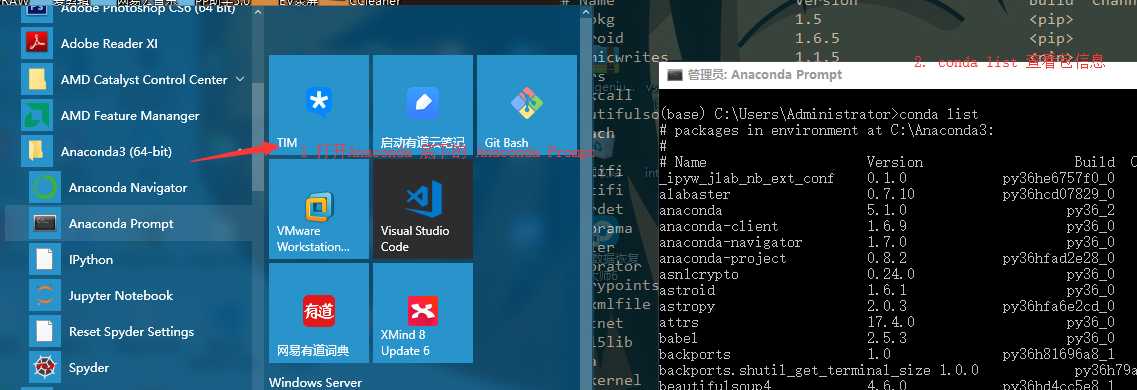Select AMD Feature Mananger entry
Screen dimensions: 1137x390
pyautogui.click(x=130, y=116)
